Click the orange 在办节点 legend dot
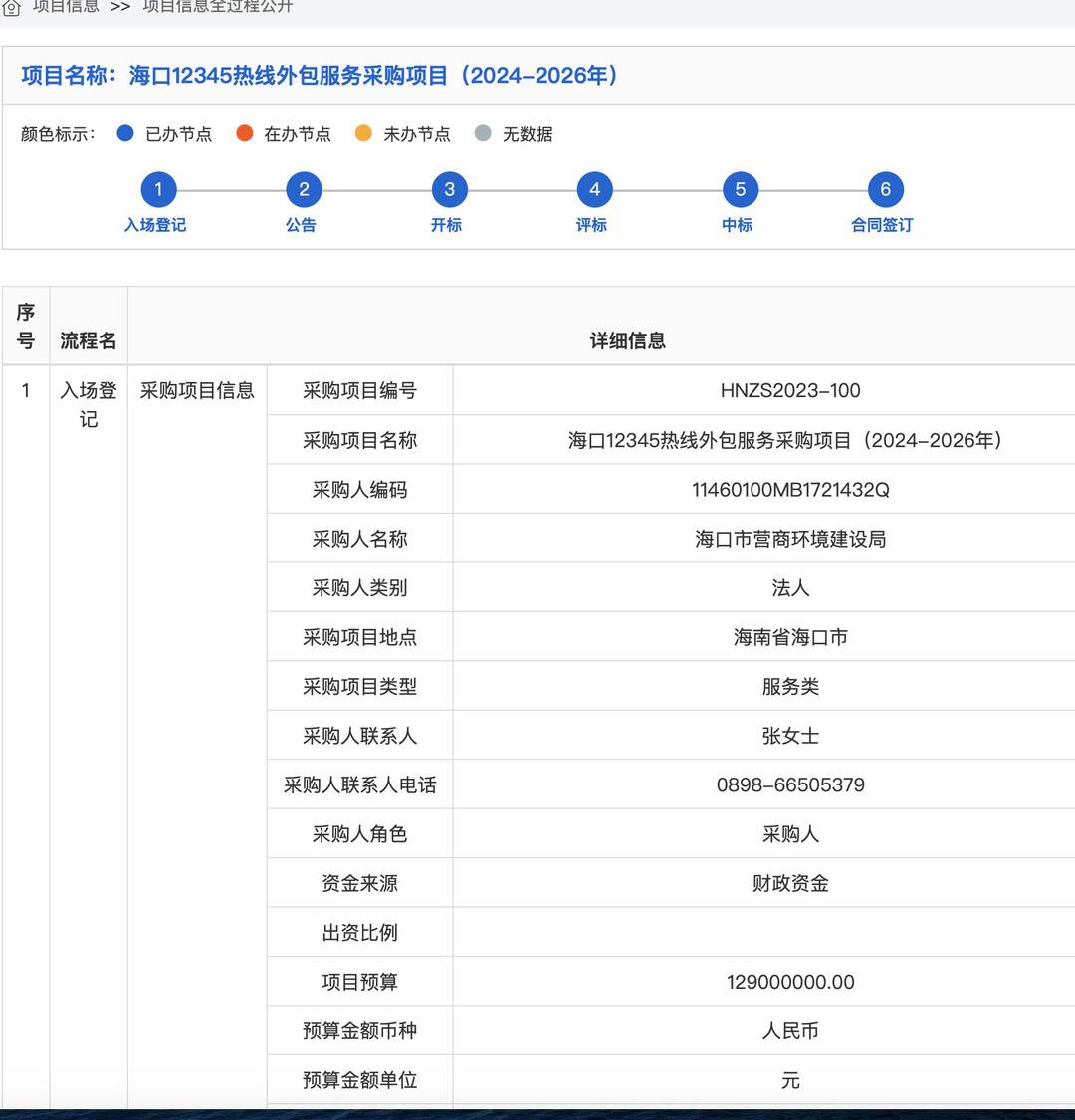The width and height of the screenshot is (1075, 1120). point(244,133)
